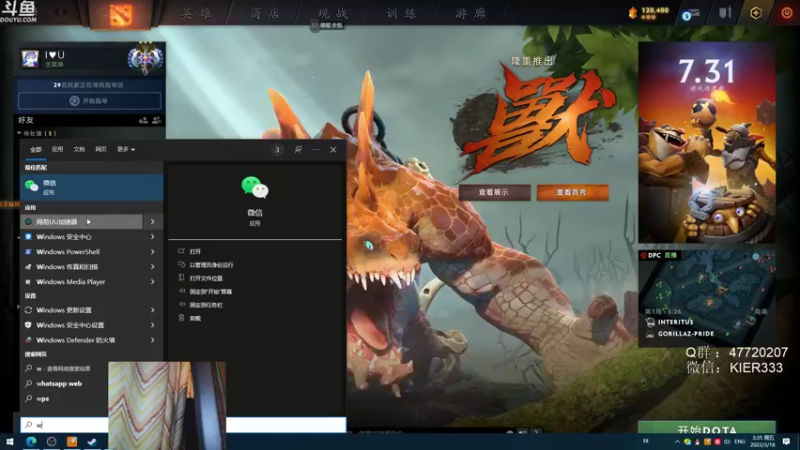The width and height of the screenshot is (800, 450).
Task: Open the 训练 learn menu in Dota
Action: pos(401,13)
